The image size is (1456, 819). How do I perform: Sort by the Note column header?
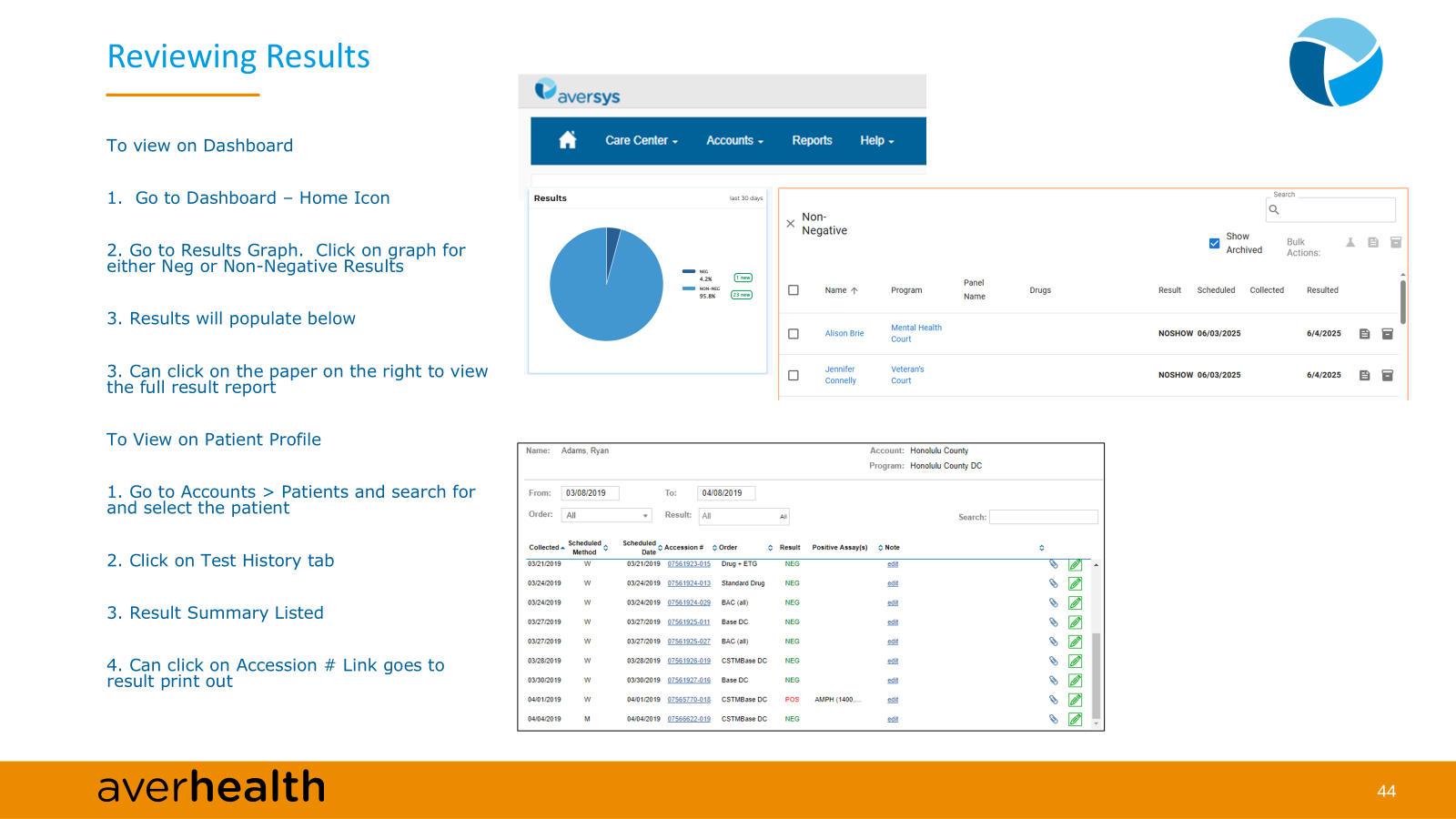pos(892,548)
